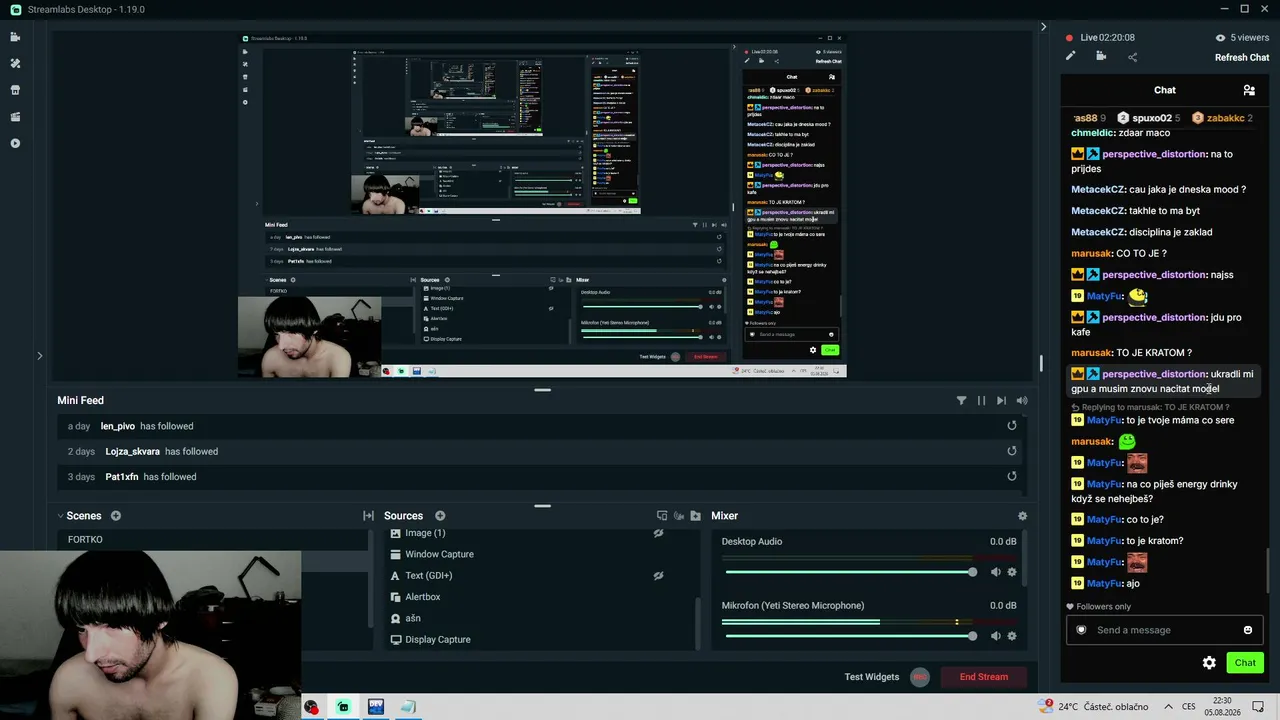This screenshot has width=1280, height=720.
Task: Adjust the Mikrofon volume slider
Action: pyautogui.click(x=850, y=636)
